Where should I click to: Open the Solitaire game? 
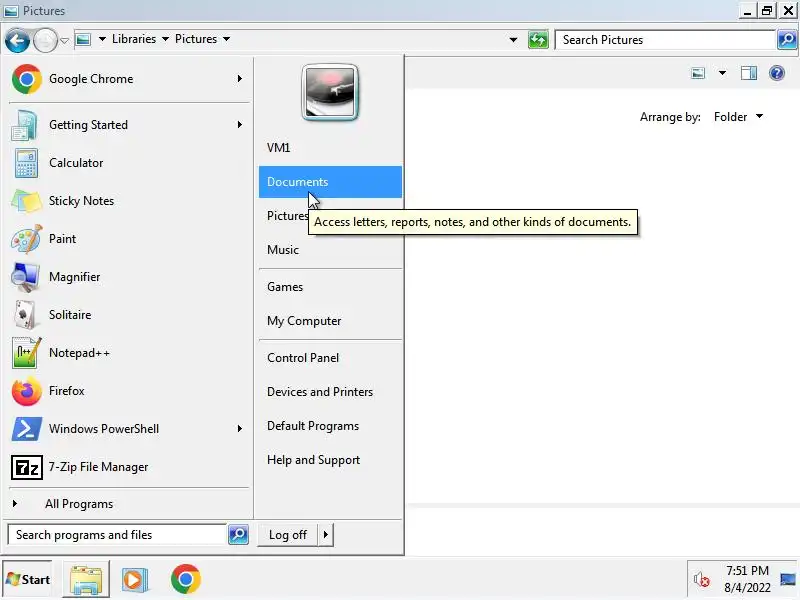point(128,315)
